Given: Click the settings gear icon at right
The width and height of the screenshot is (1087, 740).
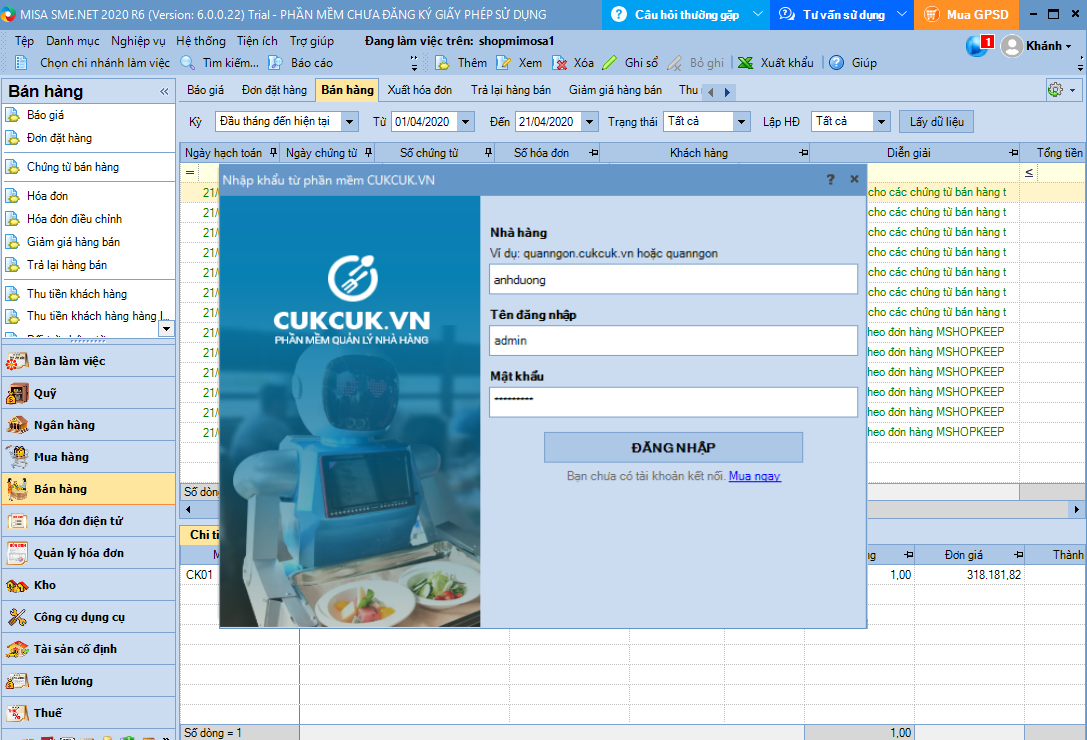Looking at the screenshot, I should click(1056, 89).
